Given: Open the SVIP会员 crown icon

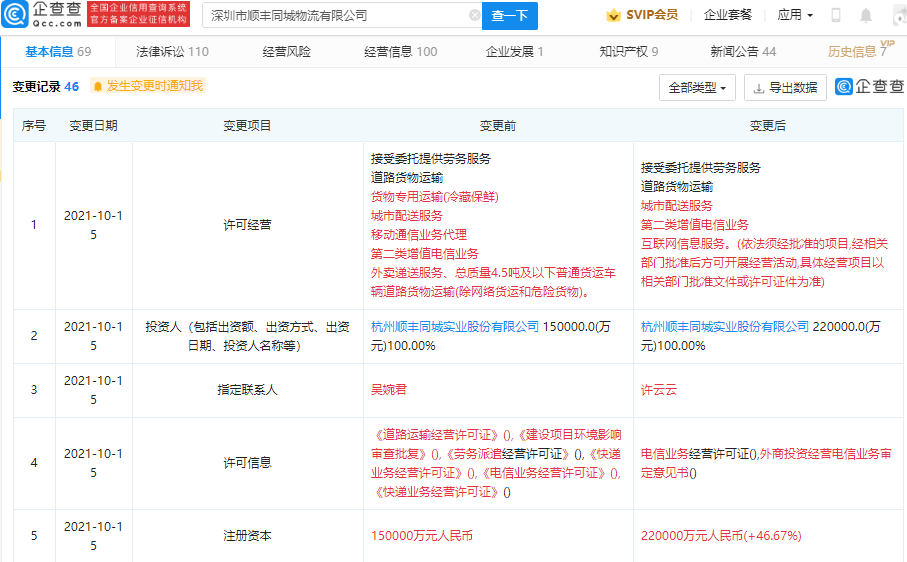Looking at the screenshot, I should tap(613, 15).
